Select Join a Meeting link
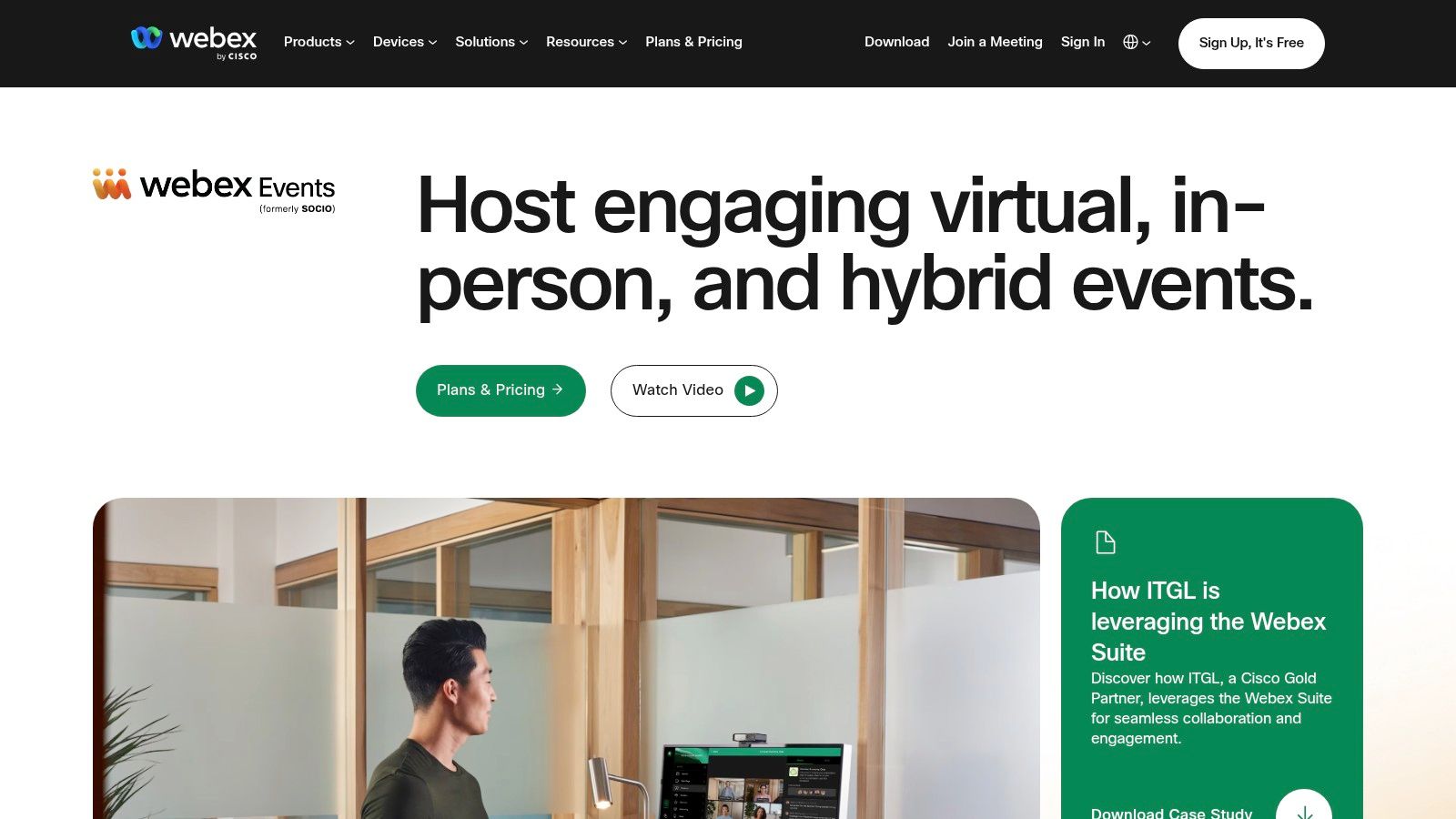The height and width of the screenshot is (819, 1456). (995, 42)
